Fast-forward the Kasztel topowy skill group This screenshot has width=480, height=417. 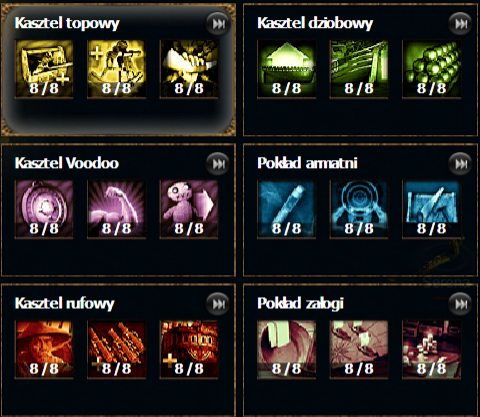(x=218, y=24)
